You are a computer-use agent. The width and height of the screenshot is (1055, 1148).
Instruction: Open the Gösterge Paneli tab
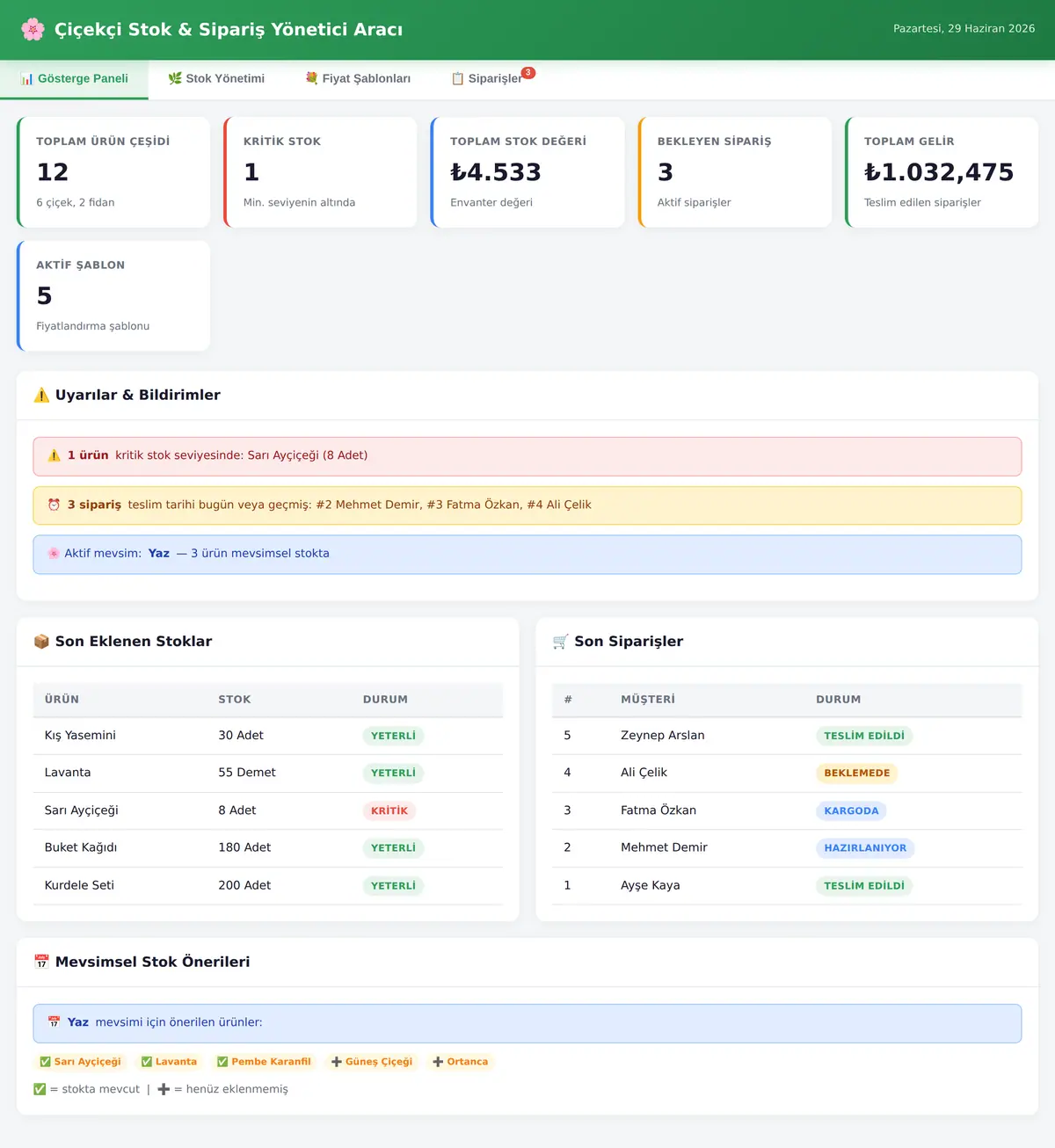pos(74,79)
